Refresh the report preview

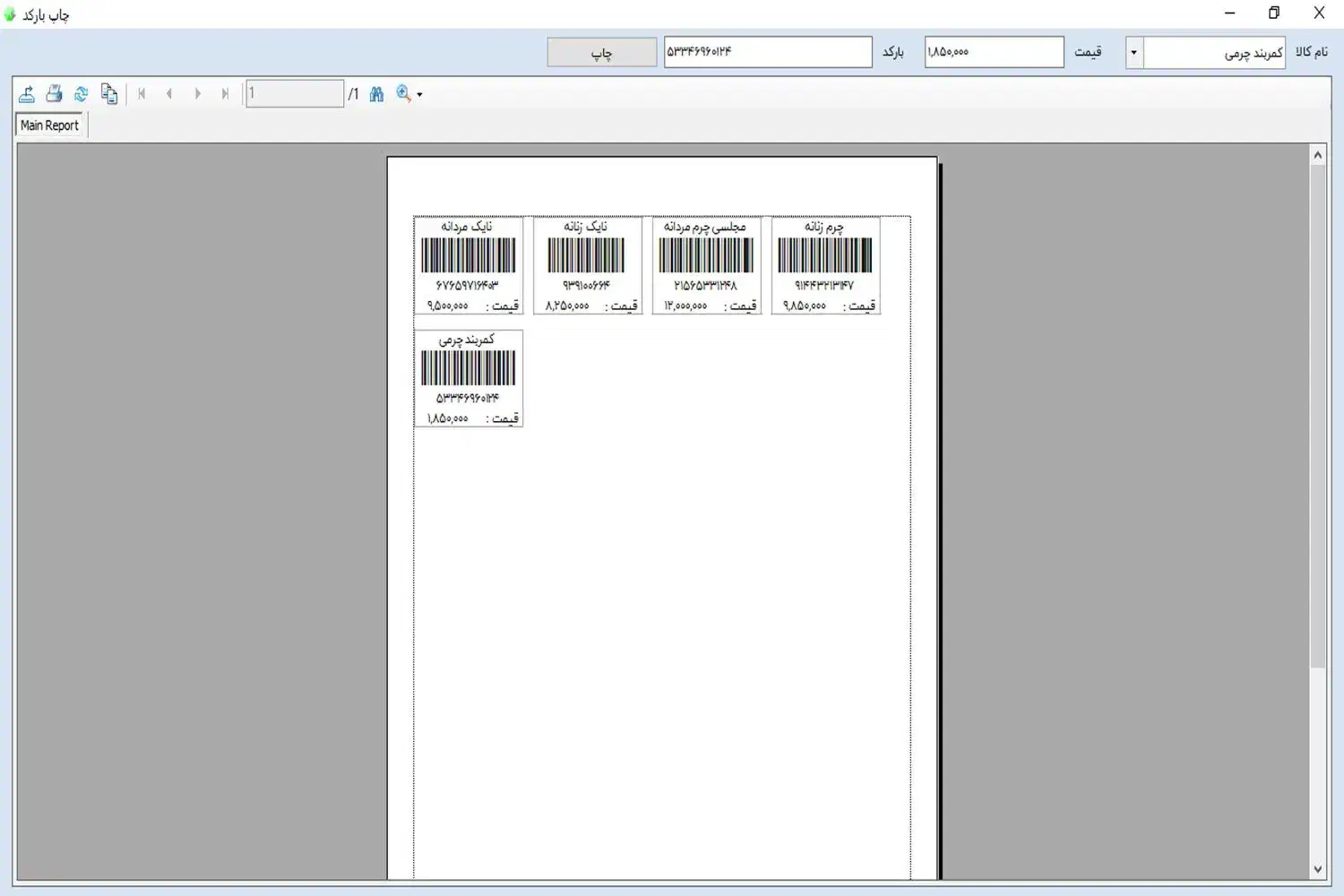click(x=82, y=94)
